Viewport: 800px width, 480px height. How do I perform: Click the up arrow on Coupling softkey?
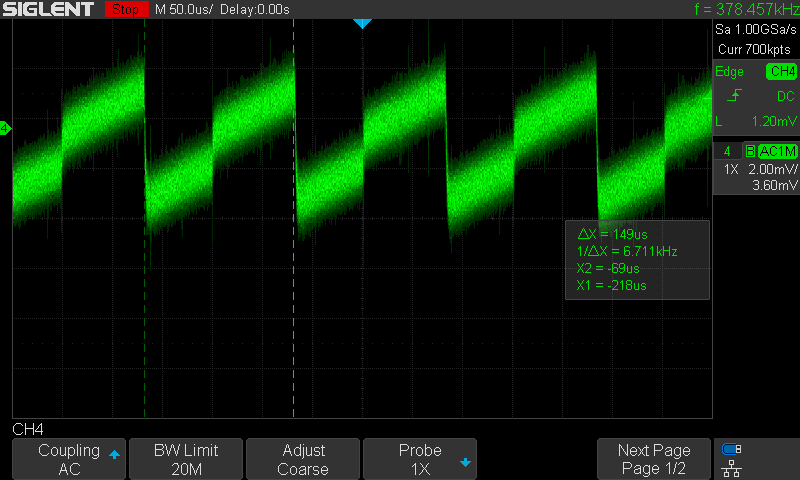[114, 454]
